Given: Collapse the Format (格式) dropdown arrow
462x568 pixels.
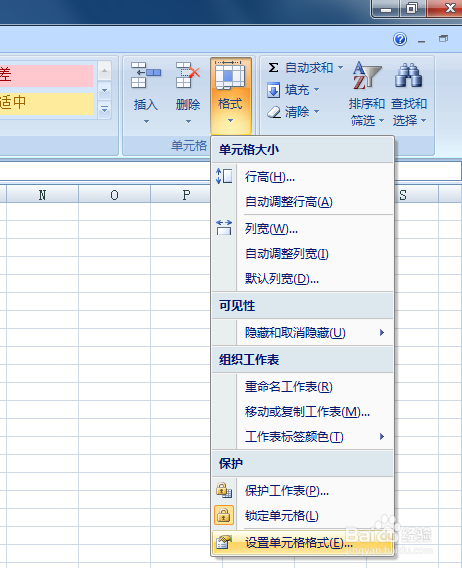Looking at the screenshot, I should pos(230,121).
